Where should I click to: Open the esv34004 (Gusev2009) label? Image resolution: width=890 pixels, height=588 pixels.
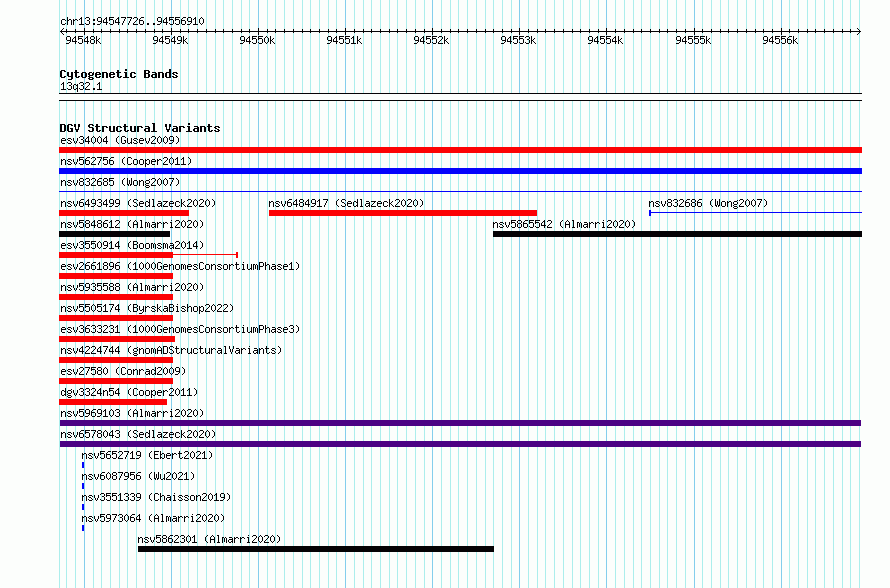[120, 140]
